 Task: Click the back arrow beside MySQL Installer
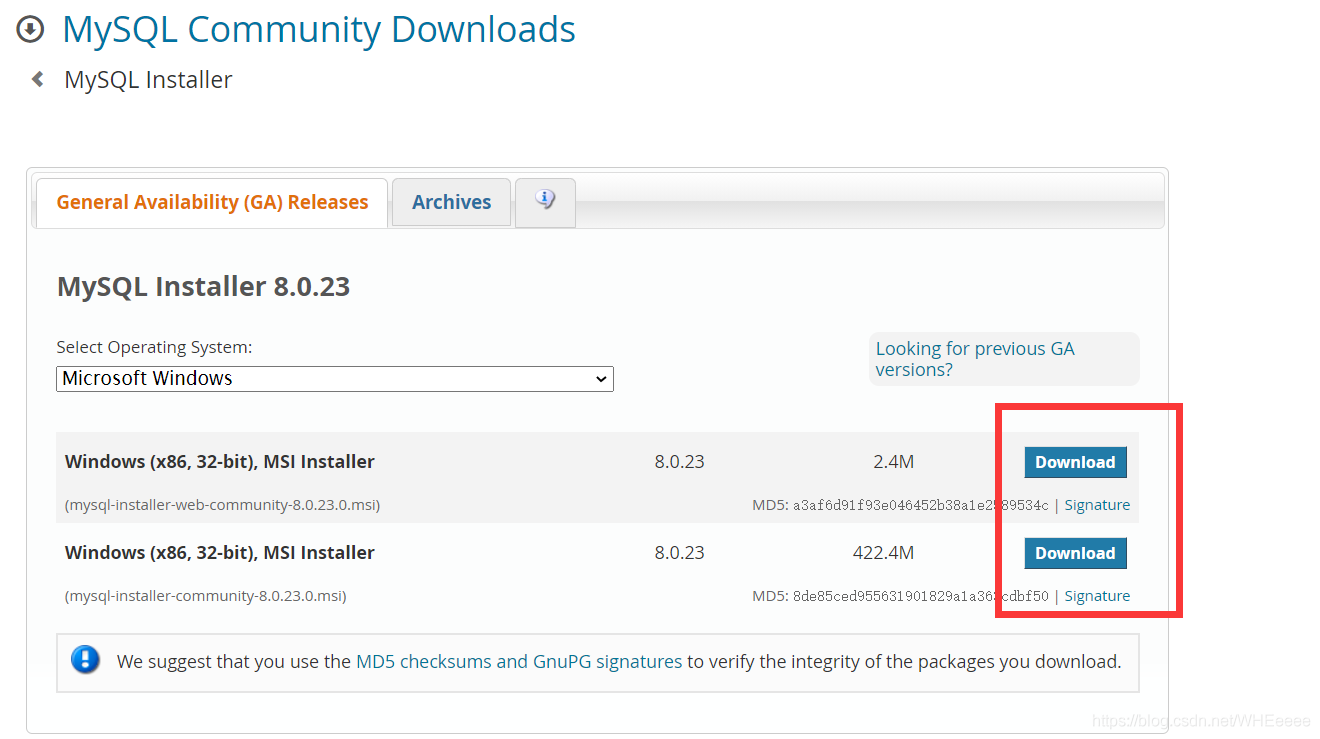pyautogui.click(x=38, y=79)
